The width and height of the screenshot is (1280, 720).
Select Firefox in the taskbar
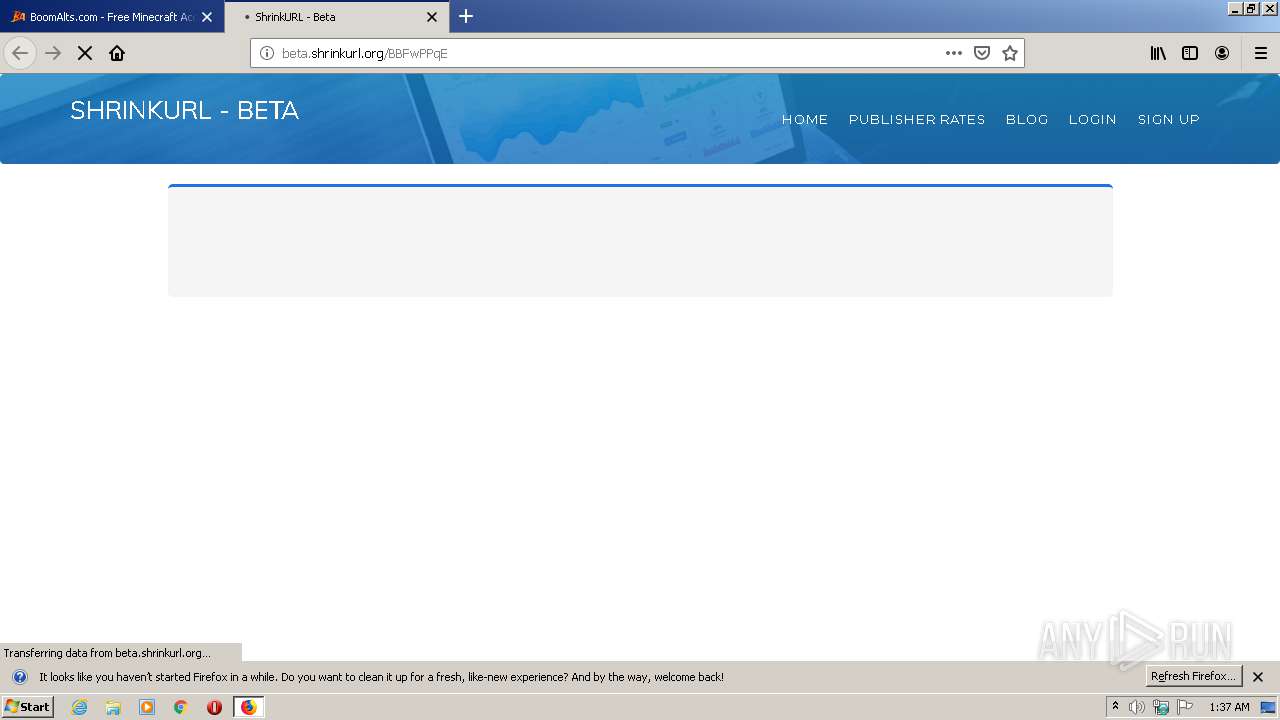click(248, 707)
